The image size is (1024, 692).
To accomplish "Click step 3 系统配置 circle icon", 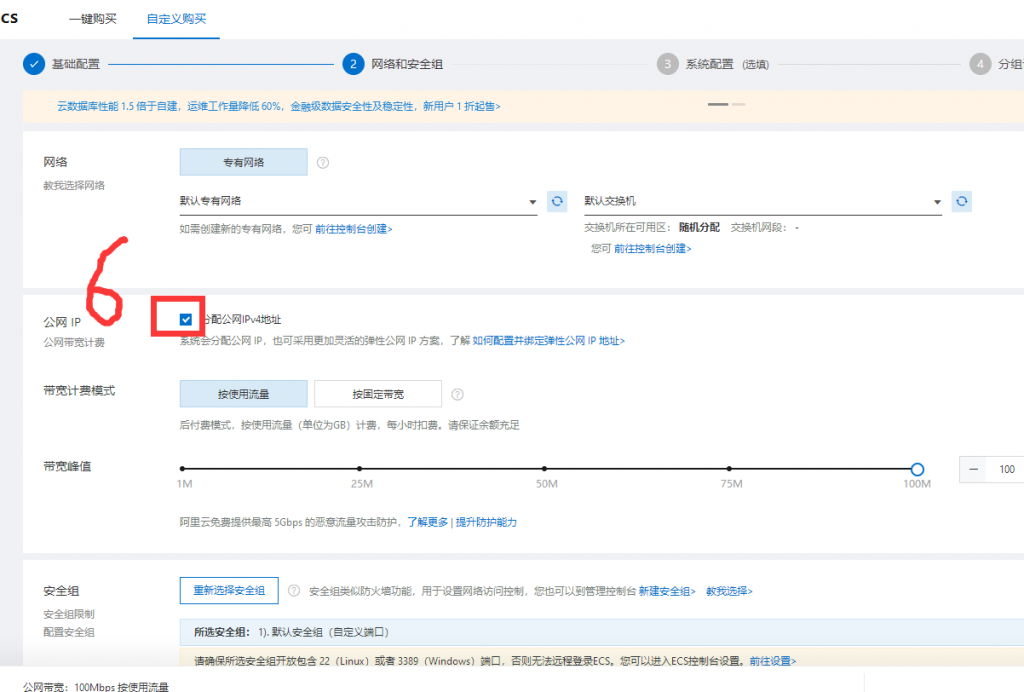I will pos(666,64).
